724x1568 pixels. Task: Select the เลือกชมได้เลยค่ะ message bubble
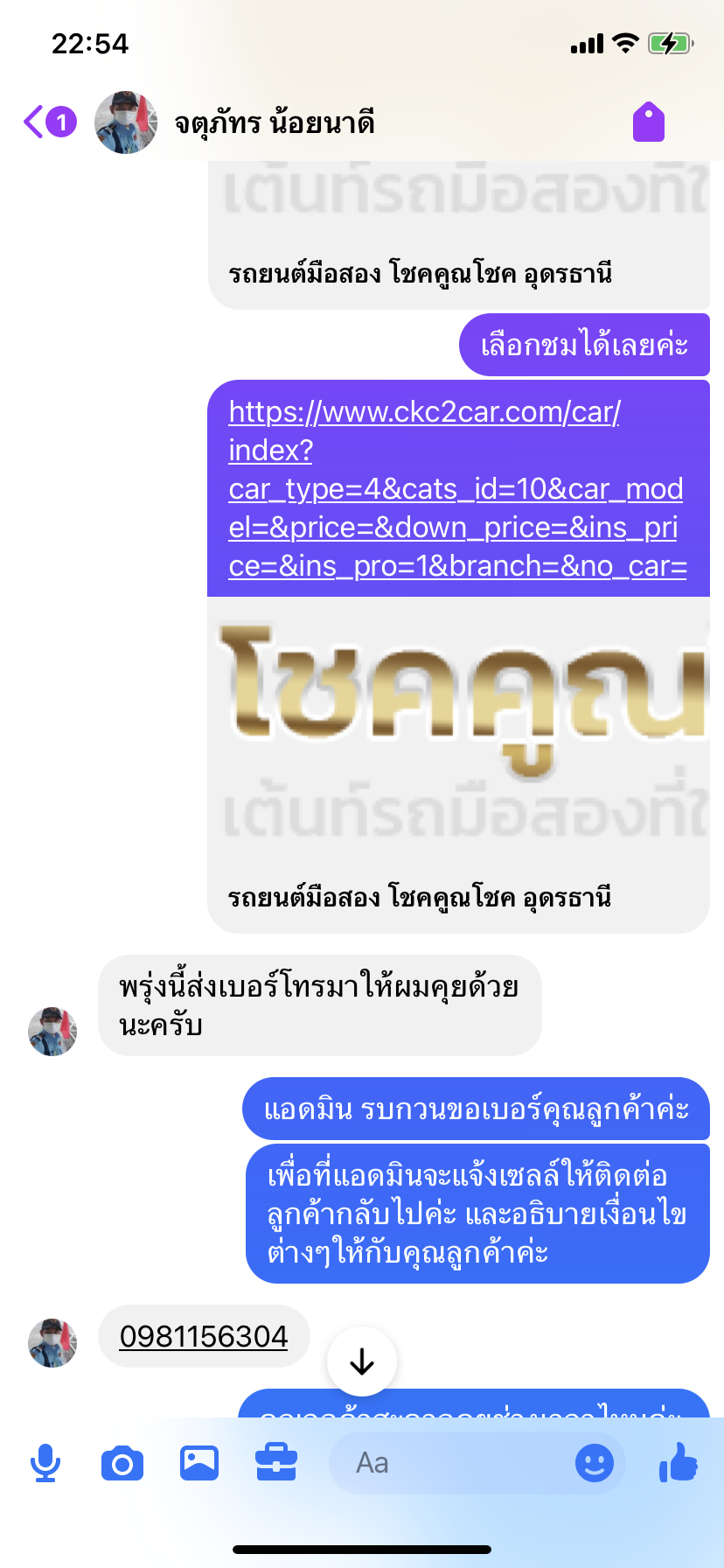584,345
